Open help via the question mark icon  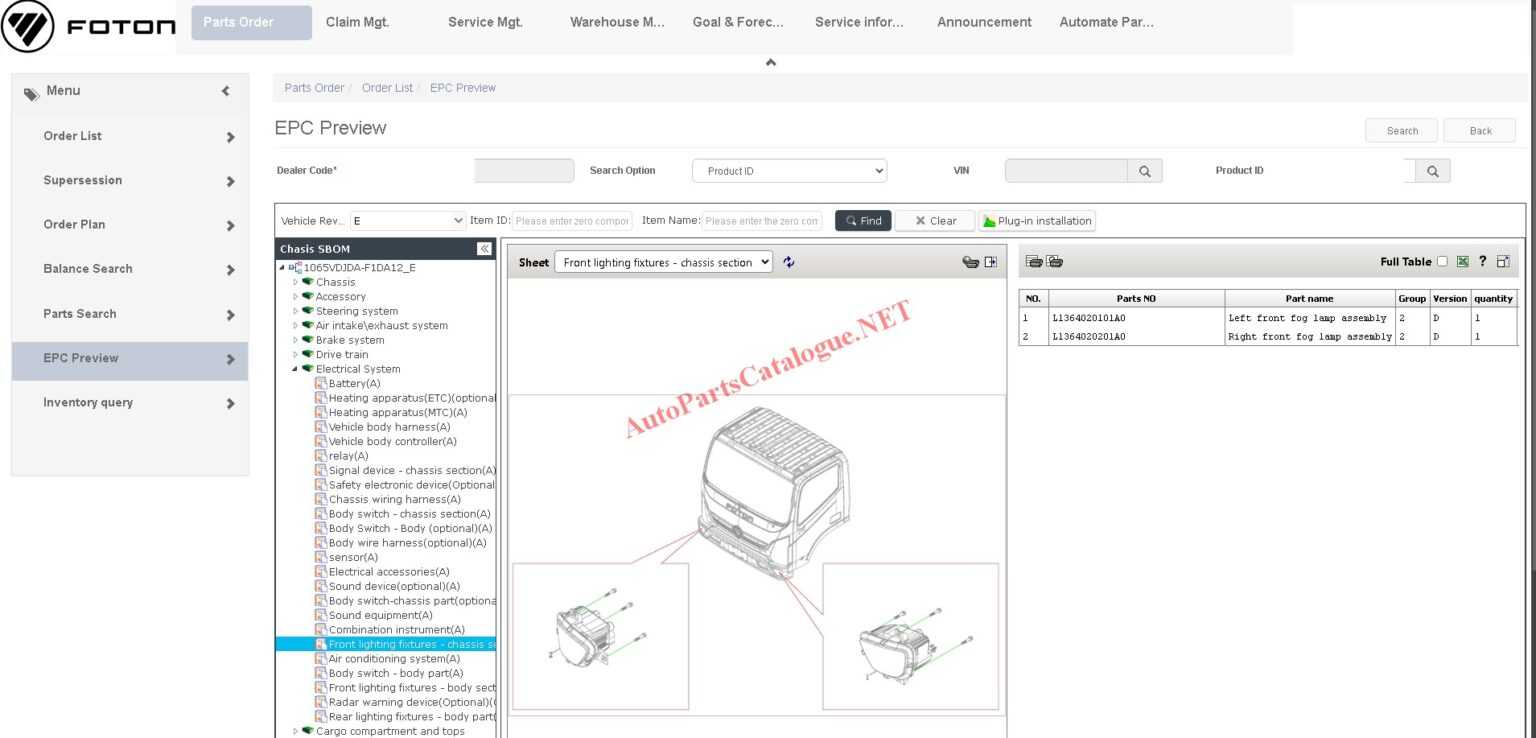[1482, 260]
